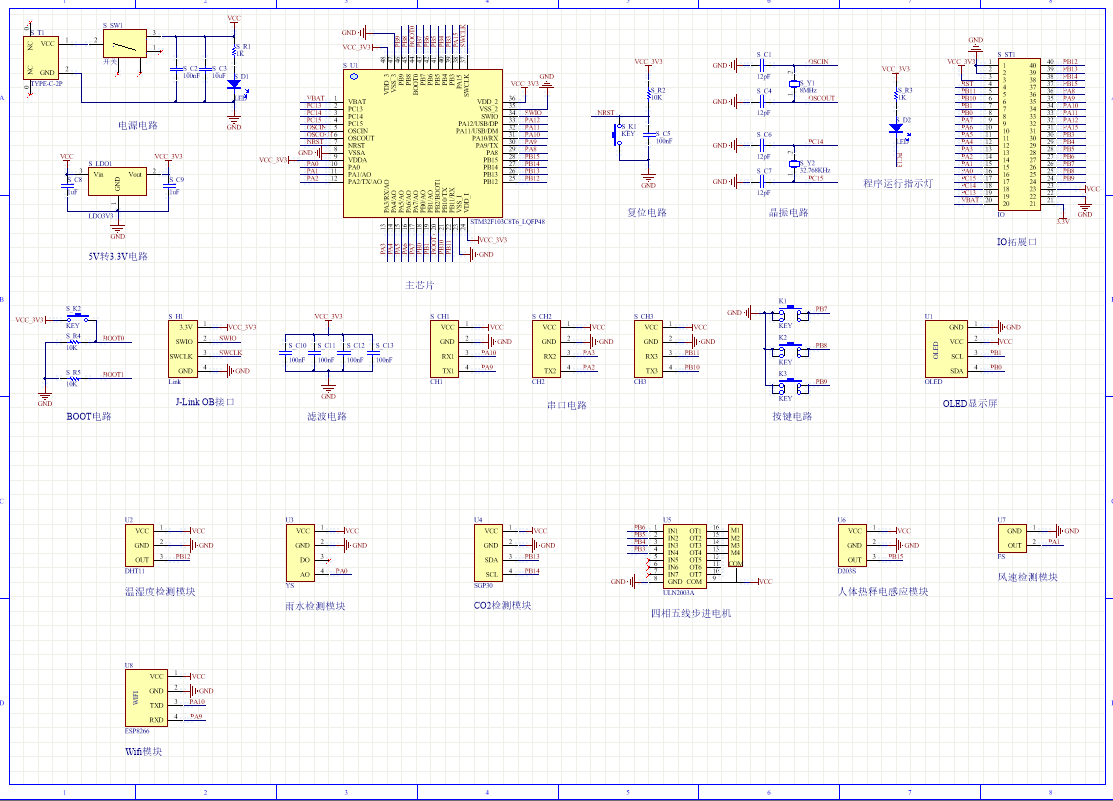
Task: Select the S_LDO1 regulator component
Action: [118, 181]
